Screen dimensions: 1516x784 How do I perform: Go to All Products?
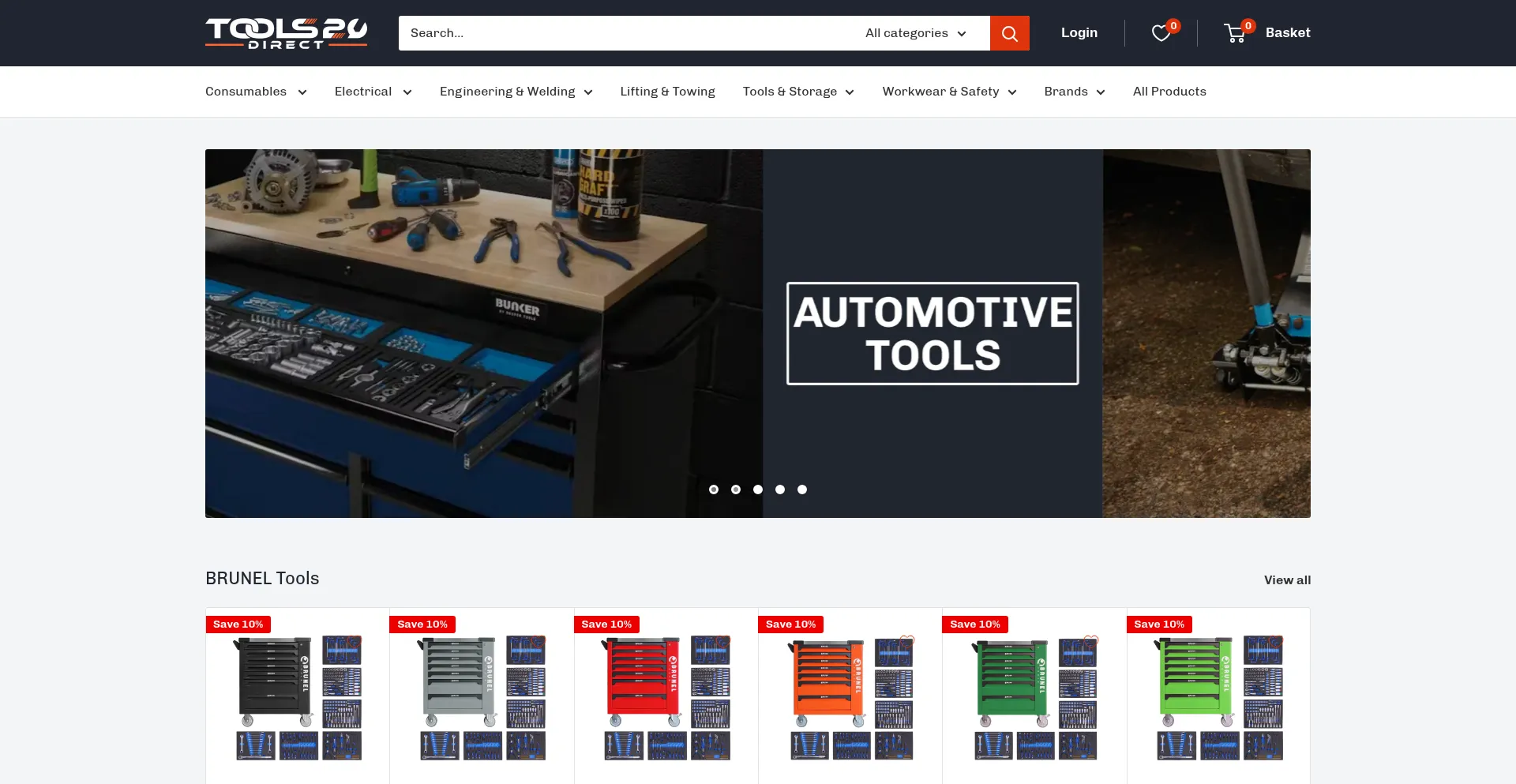pos(1169,92)
